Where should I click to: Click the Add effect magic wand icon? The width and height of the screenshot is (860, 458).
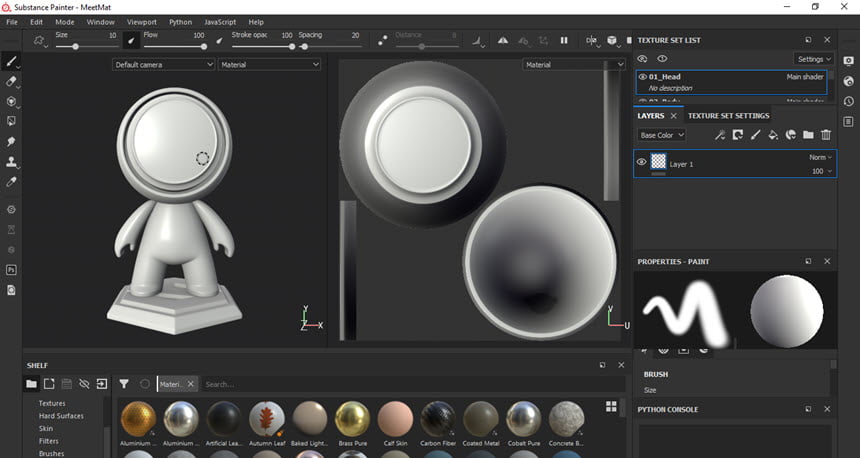pyautogui.click(x=720, y=135)
